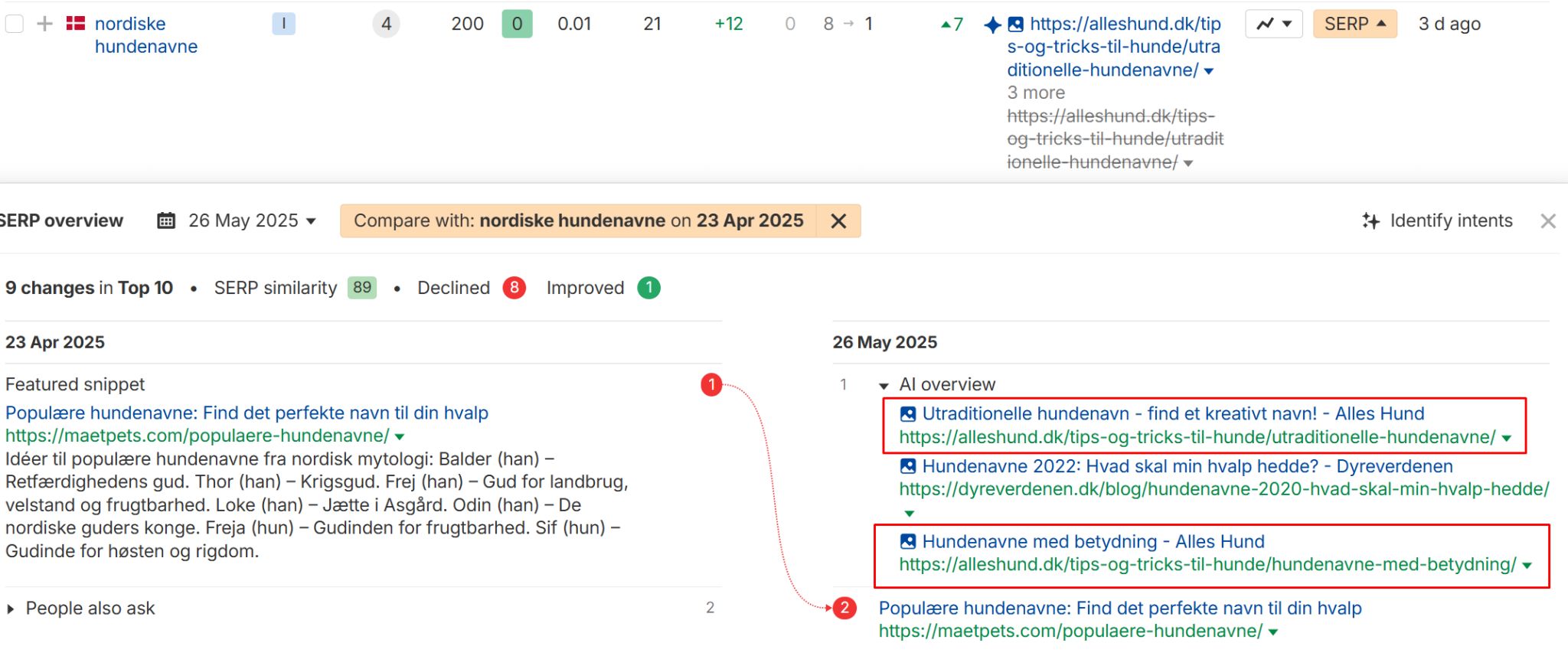Click the plus icon to add keyword

(45, 24)
